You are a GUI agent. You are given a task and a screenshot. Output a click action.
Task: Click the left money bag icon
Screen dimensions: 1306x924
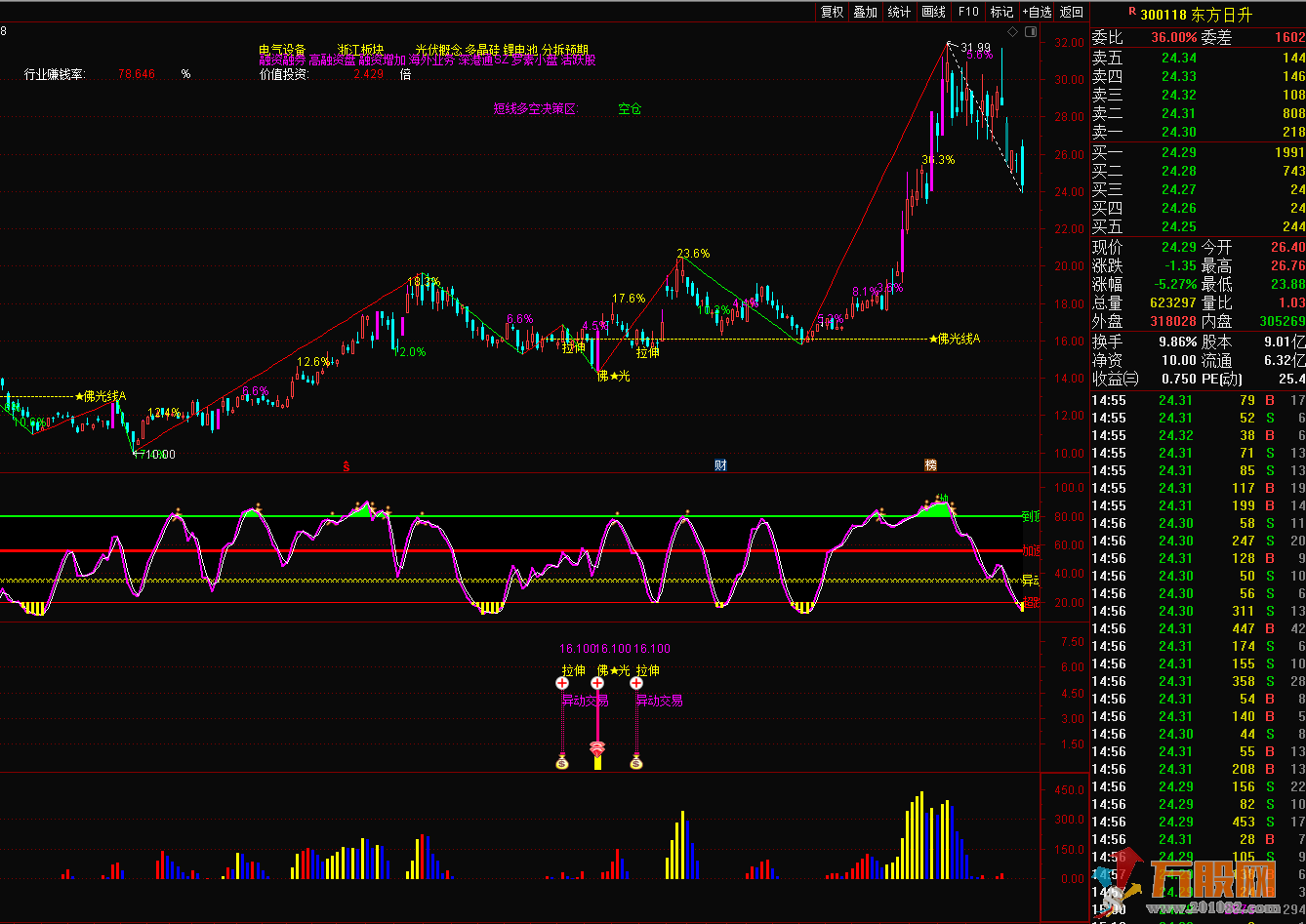click(562, 761)
